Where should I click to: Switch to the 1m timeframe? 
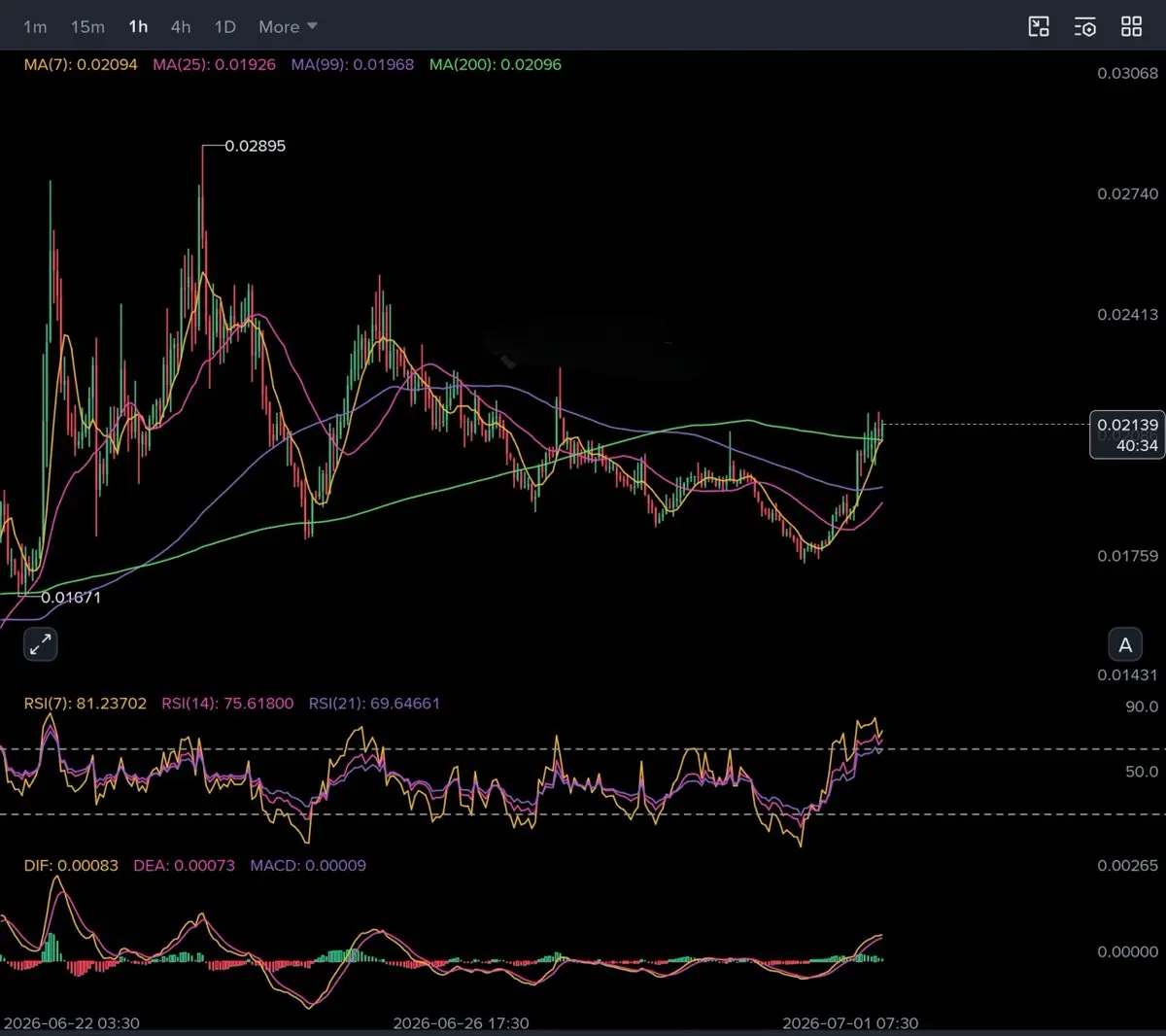point(35,27)
